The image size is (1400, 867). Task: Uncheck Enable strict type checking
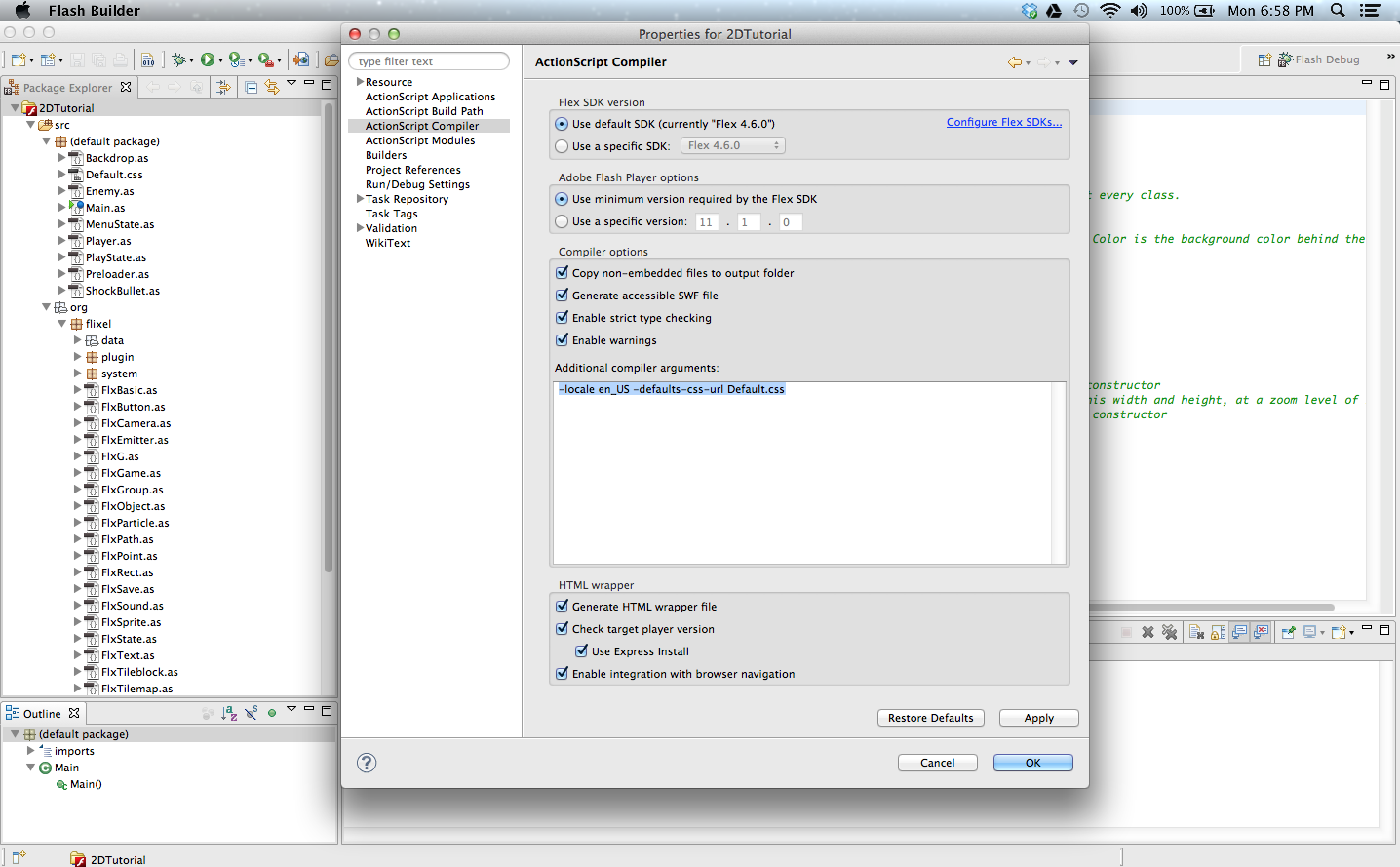[x=562, y=317]
